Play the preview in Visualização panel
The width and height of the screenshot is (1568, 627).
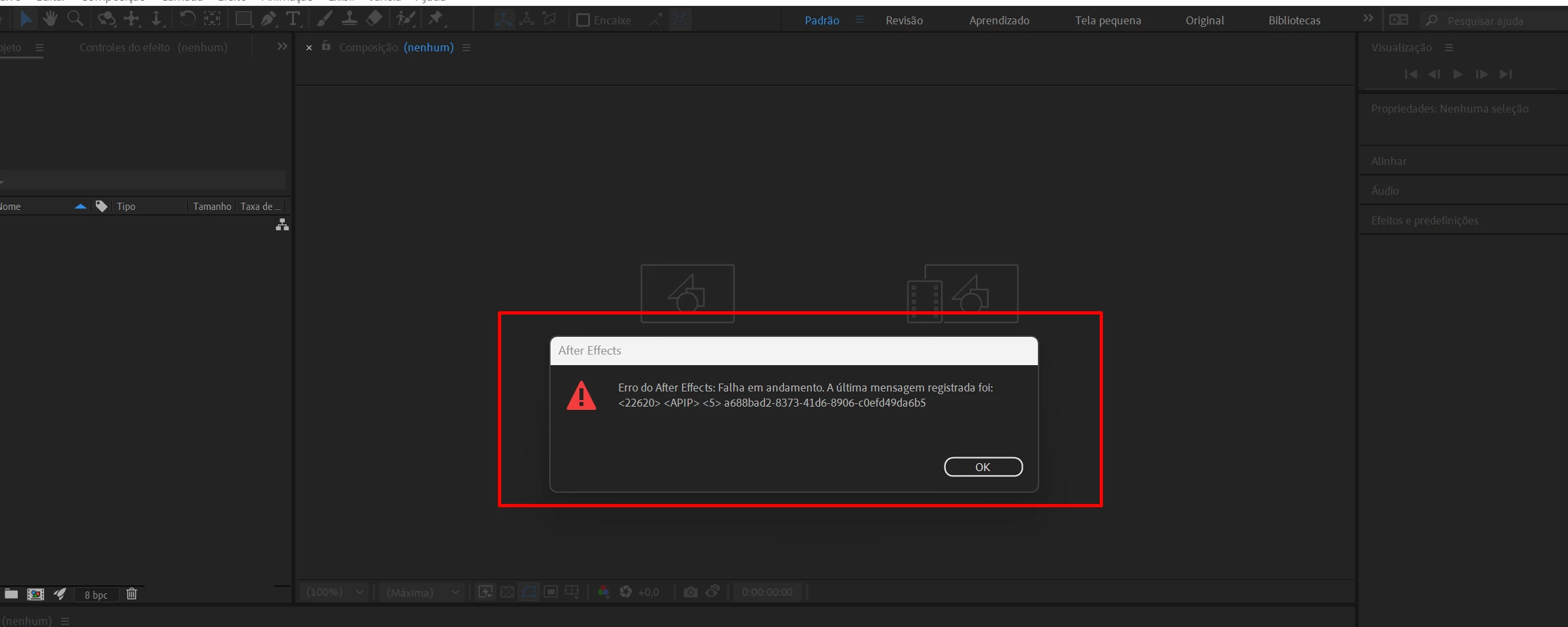point(1458,74)
